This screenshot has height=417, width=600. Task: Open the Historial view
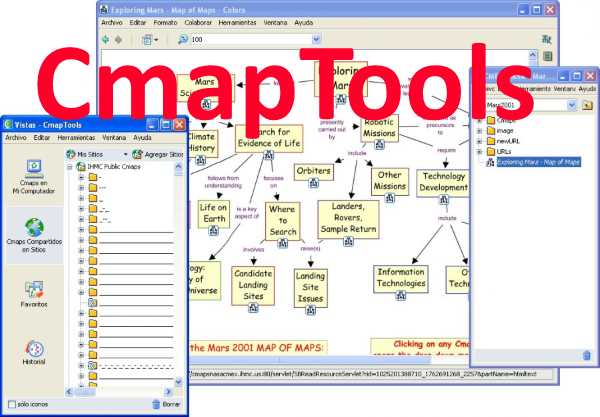coord(34,352)
